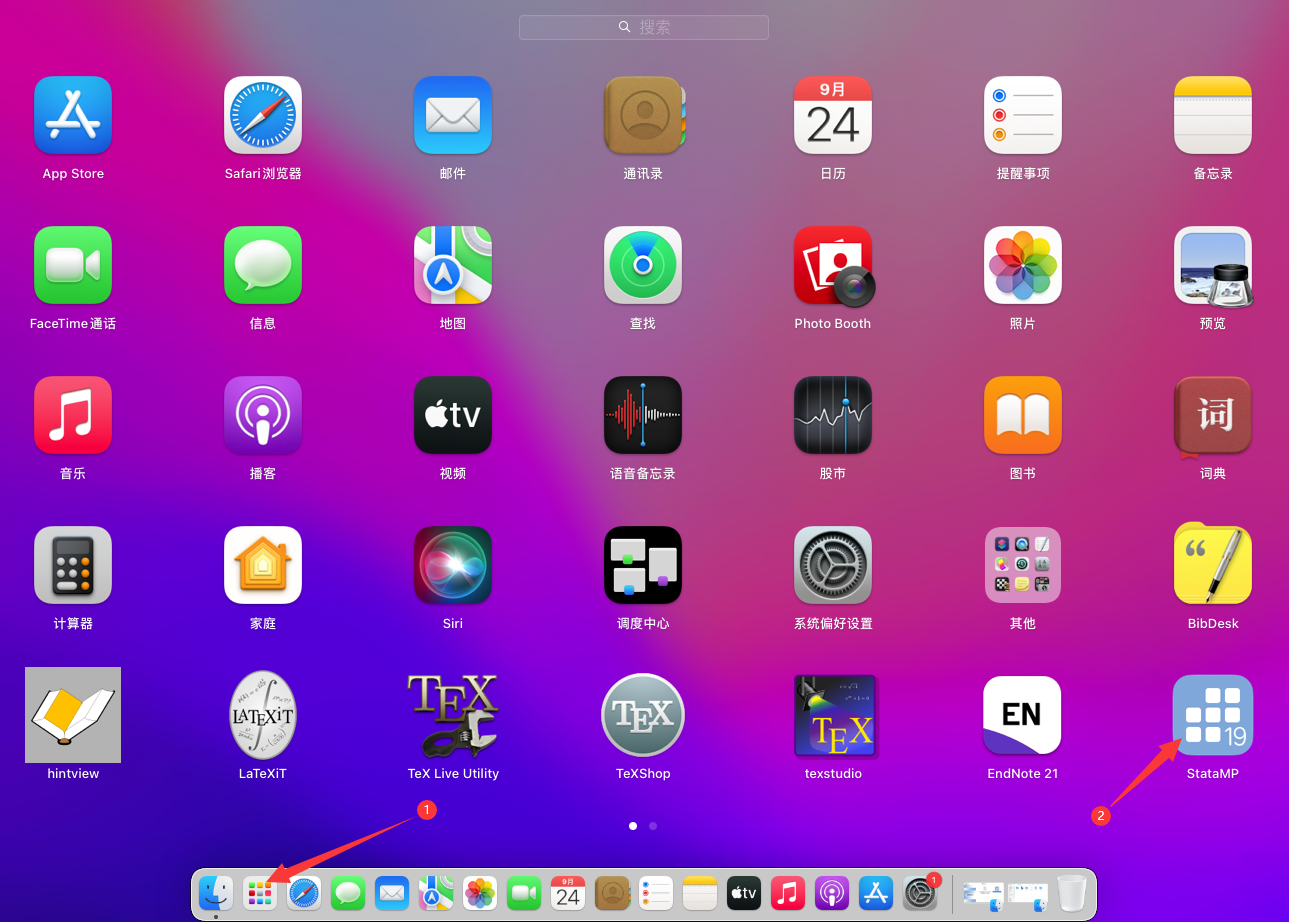Open TeXShop
The height and width of the screenshot is (922, 1289).
point(643,715)
